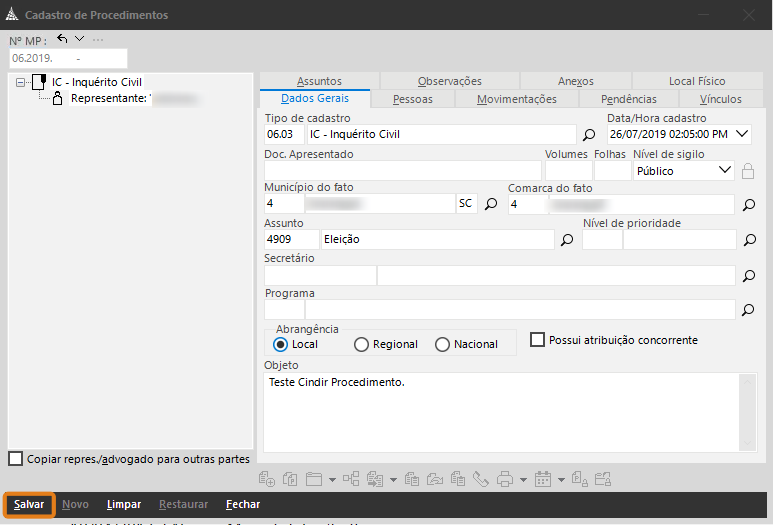Click the transfer documents arrow icon

tap(375, 479)
